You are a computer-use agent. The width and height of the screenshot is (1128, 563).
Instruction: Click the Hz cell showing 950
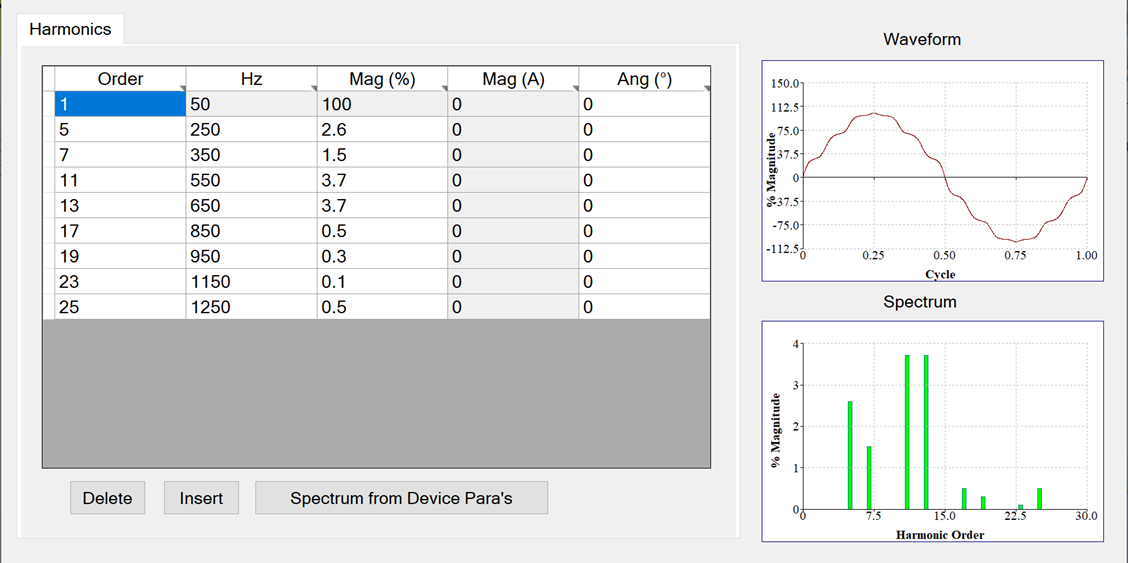coord(251,256)
